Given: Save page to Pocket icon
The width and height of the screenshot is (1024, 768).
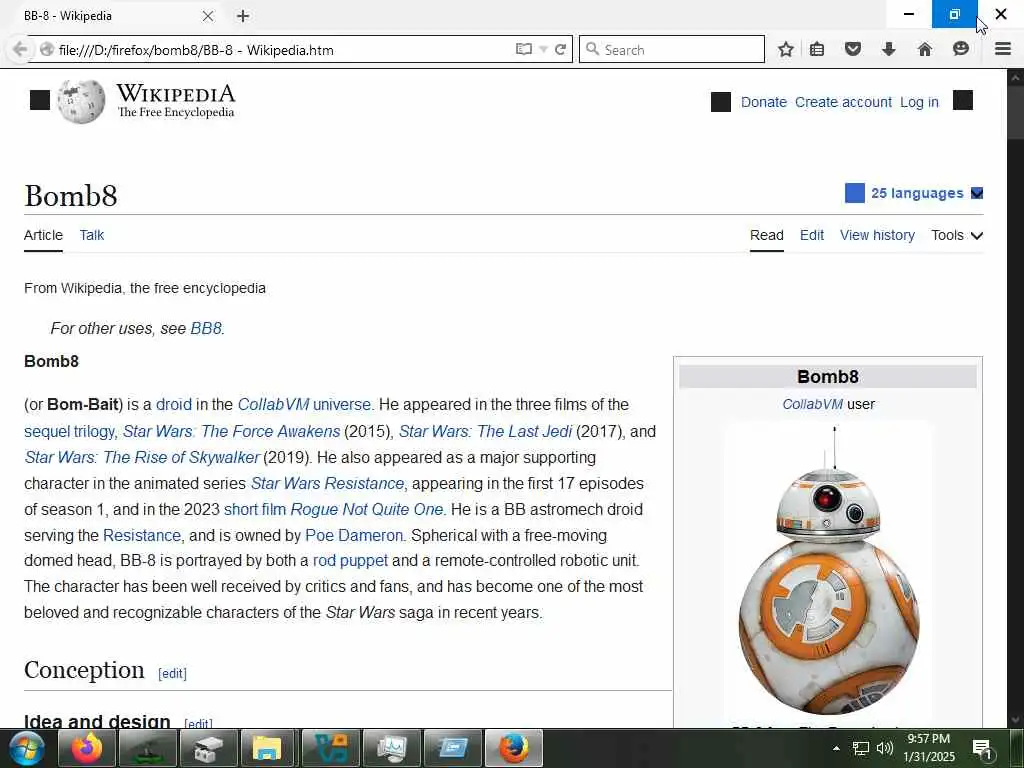Looking at the screenshot, I should (x=853, y=49).
